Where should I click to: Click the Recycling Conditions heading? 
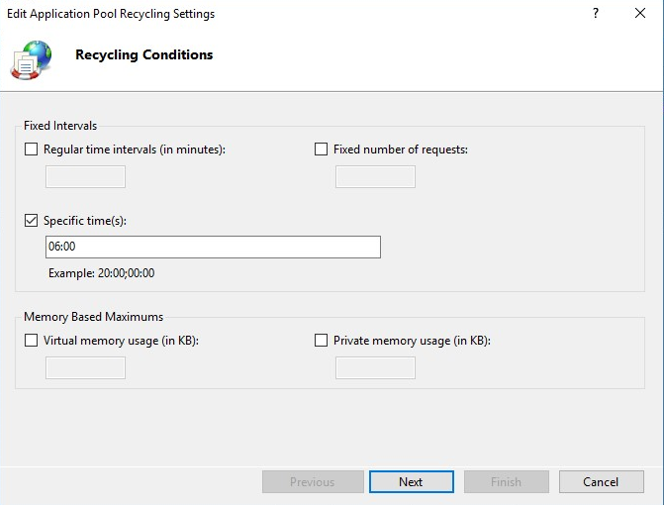point(144,55)
